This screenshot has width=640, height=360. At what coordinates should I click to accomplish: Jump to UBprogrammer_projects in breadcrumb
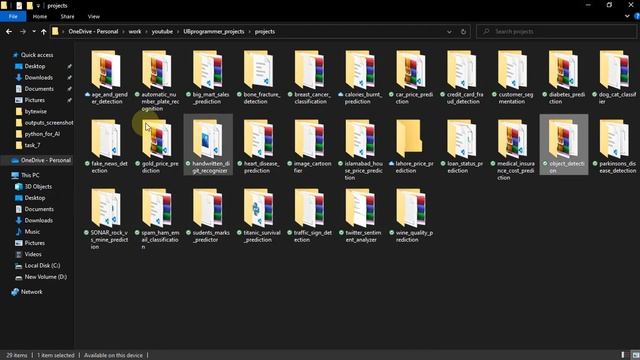[213, 31]
